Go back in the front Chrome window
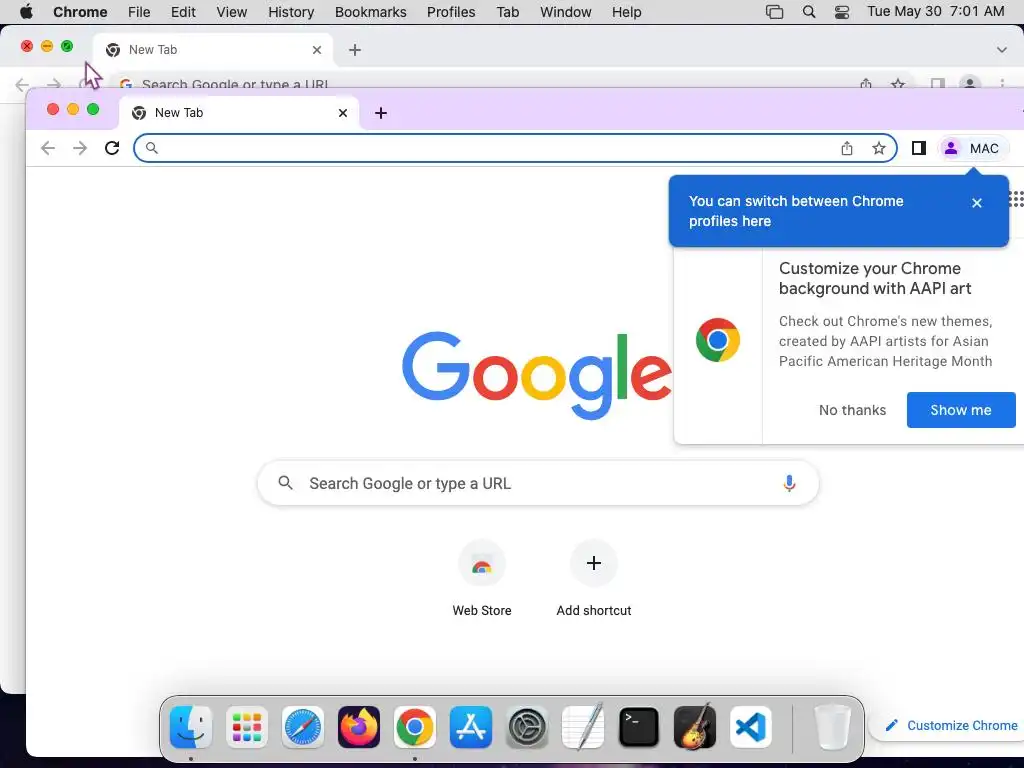The width and height of the screenshot is (1024, 768). click(48, 148)
